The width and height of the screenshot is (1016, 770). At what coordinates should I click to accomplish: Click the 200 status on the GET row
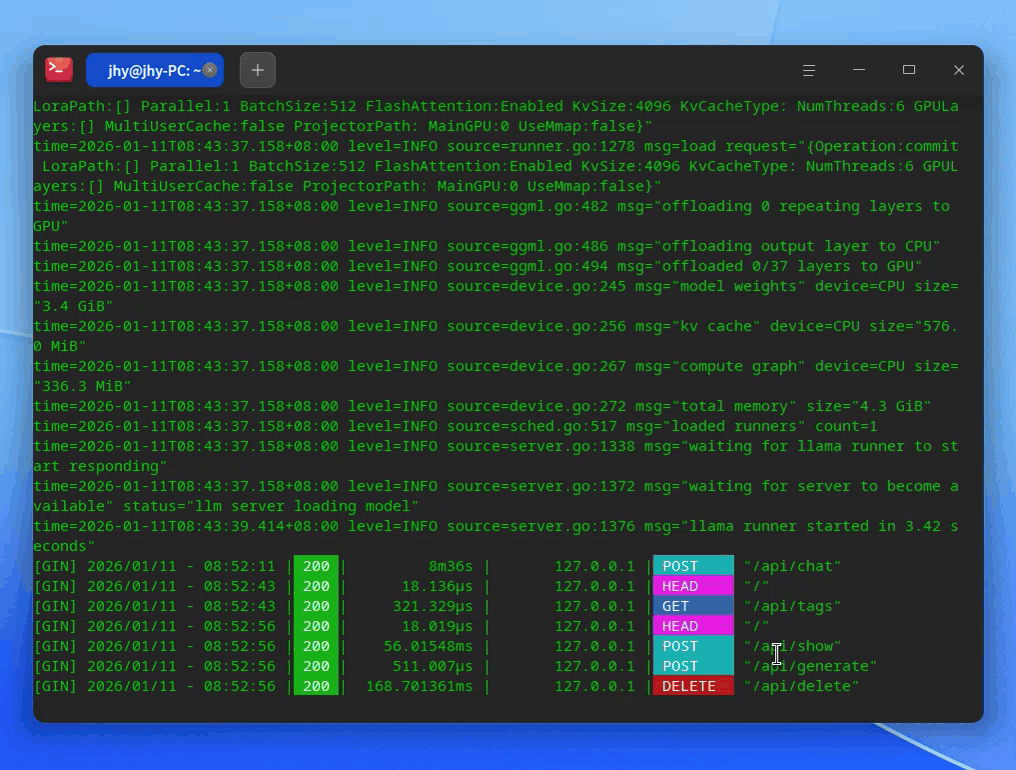(316, 606)
